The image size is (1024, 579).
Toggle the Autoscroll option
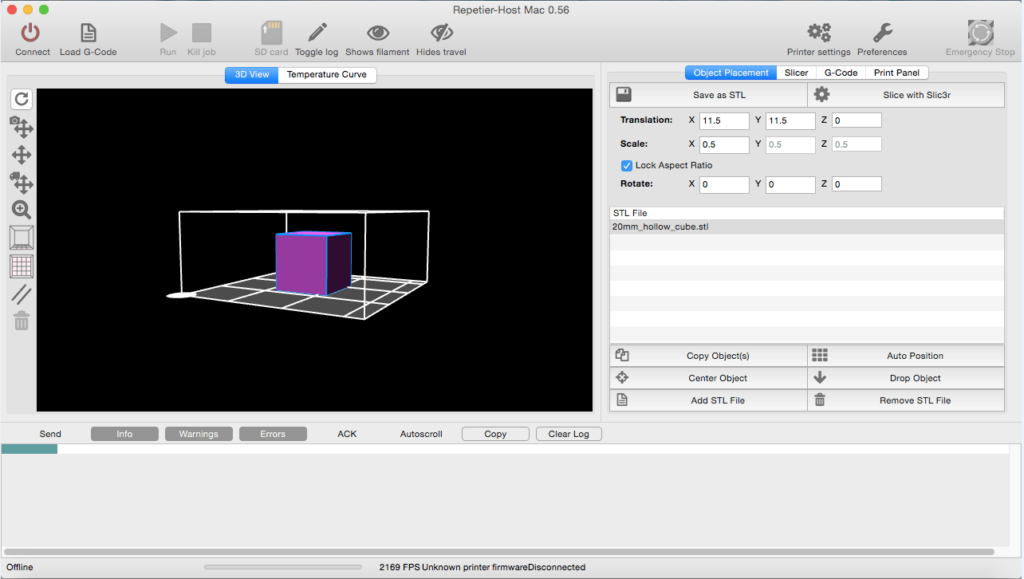pyautogui.click(x=421, y=433)
